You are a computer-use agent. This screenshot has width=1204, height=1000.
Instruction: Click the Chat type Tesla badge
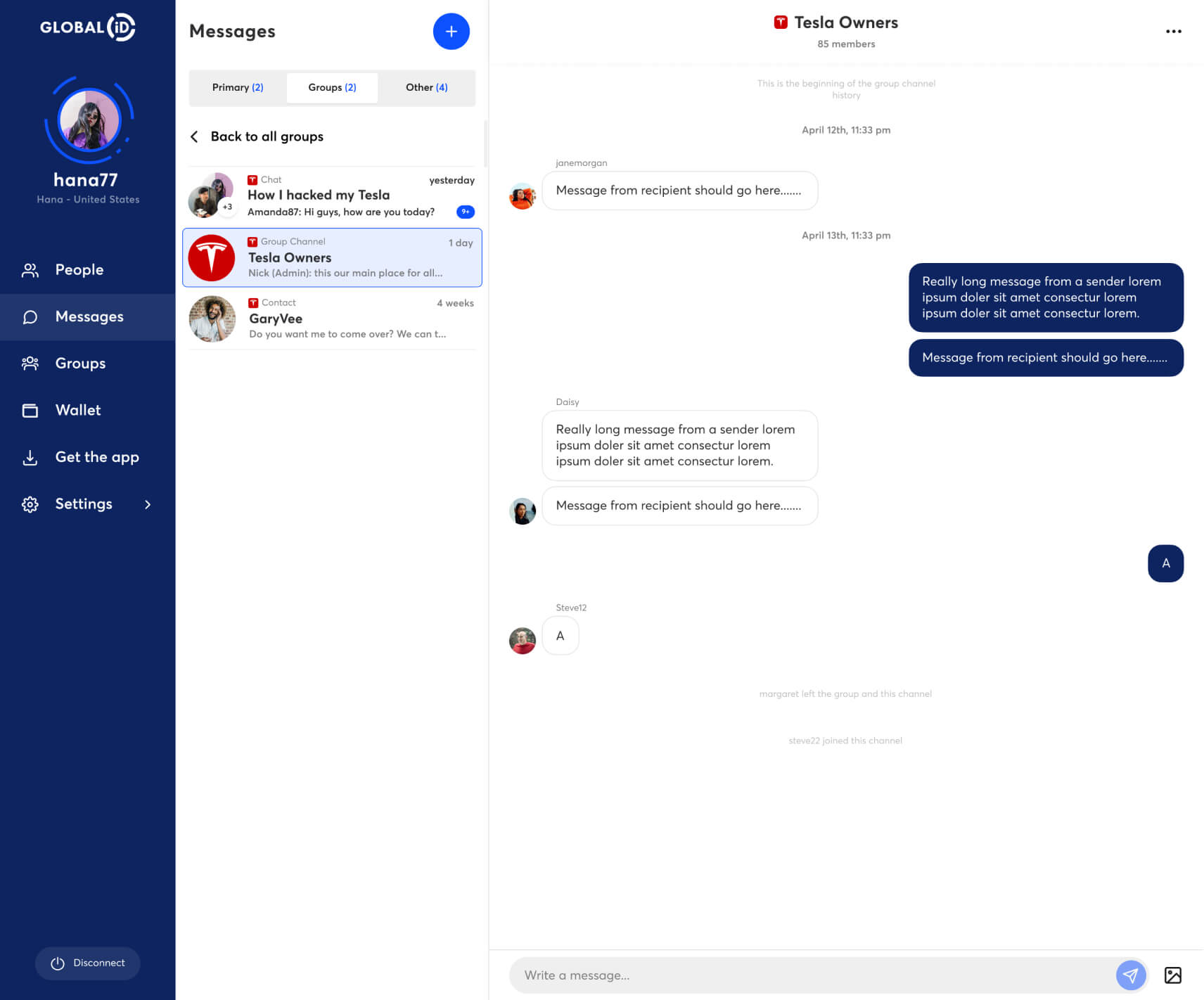coord(252,180)
